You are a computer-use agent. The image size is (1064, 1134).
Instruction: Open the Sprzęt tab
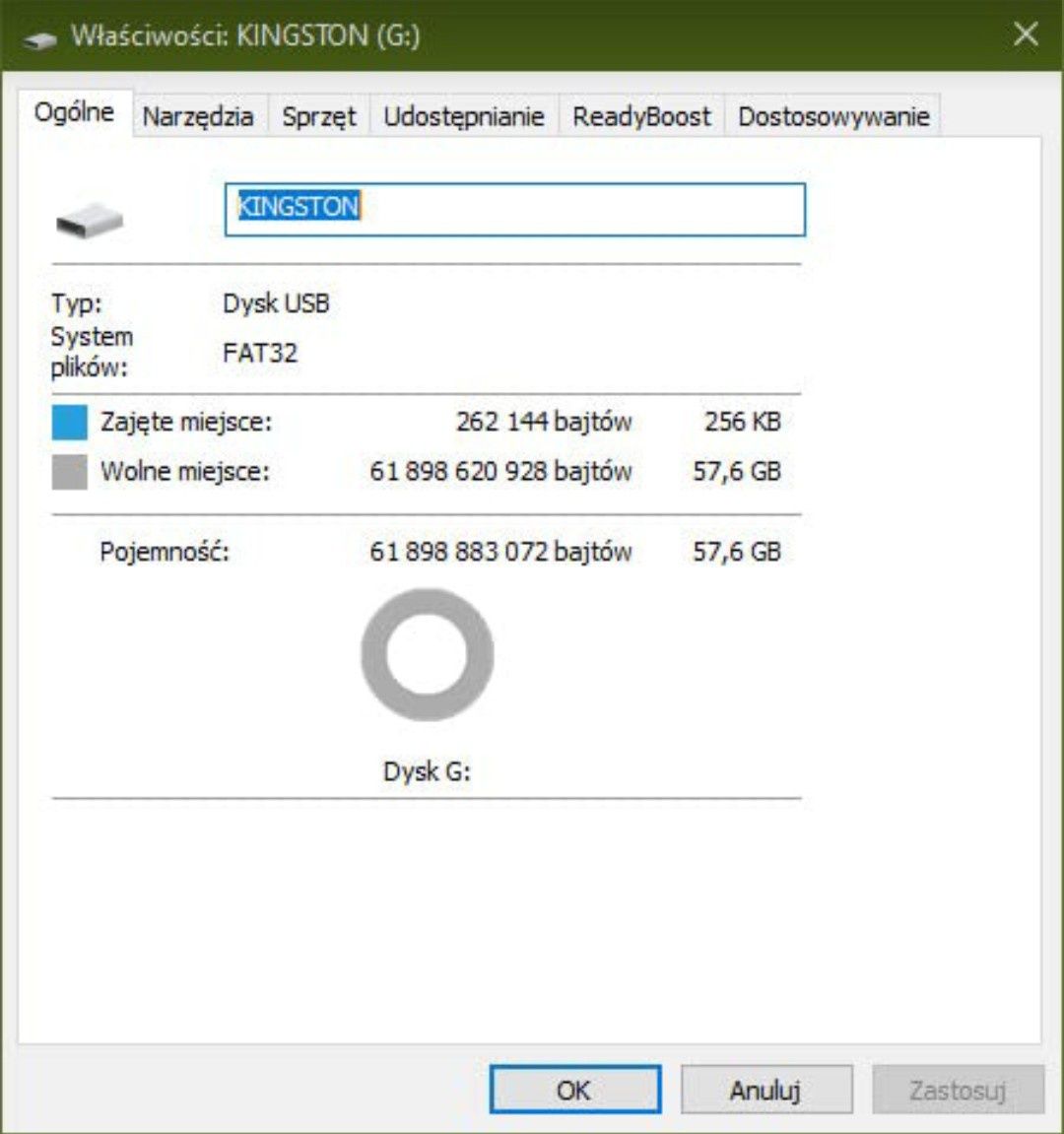319,115
